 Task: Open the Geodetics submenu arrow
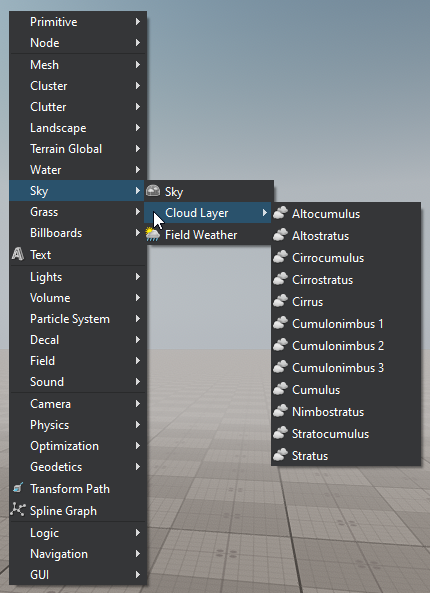(x=138, y=467)
